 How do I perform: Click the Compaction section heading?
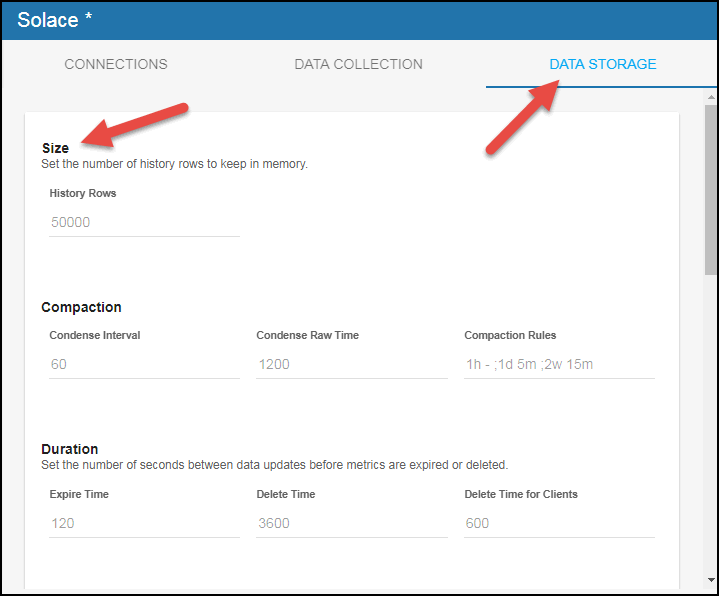tap(81, 307)
